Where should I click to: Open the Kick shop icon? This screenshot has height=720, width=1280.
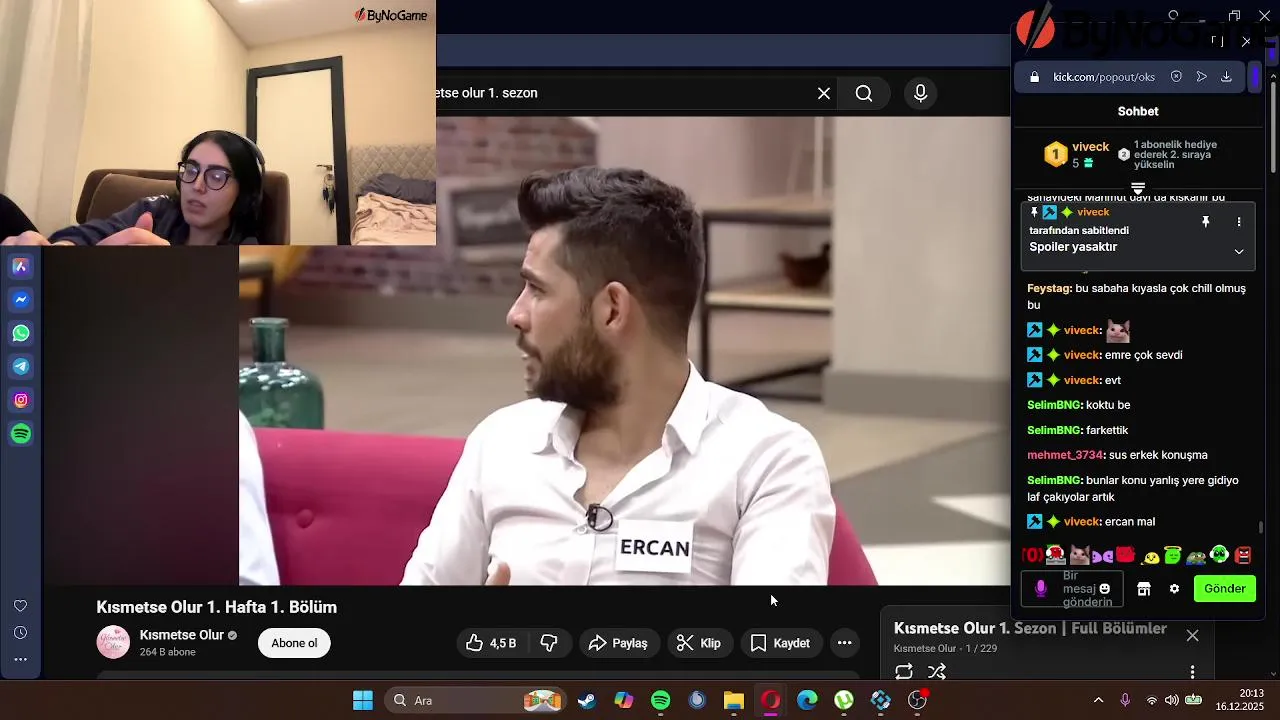tap(1144, 589)
